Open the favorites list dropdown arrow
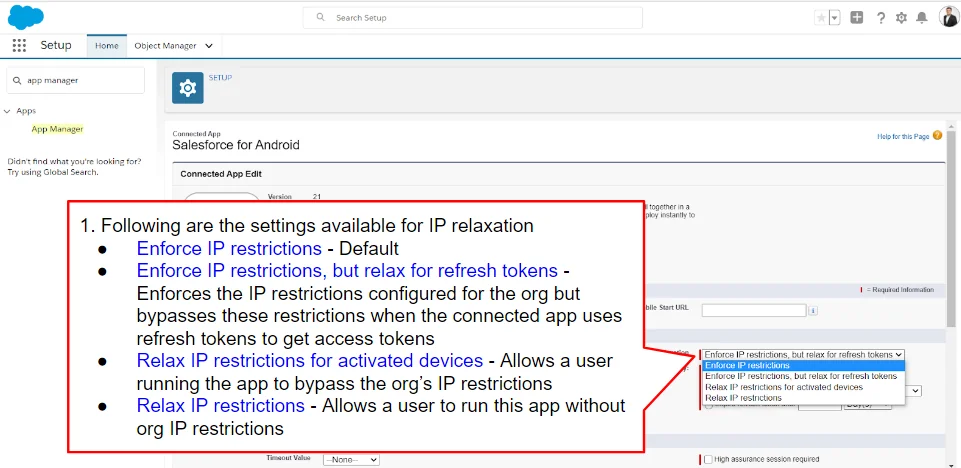This screenshot has width=961, height=468. (835, 18)
